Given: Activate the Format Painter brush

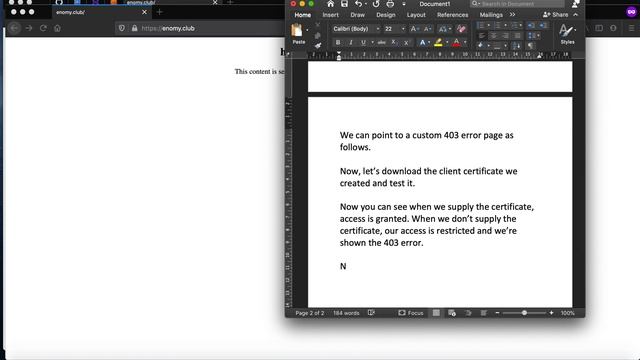Looking at the screenshot, I should click(x=318, y=46).
